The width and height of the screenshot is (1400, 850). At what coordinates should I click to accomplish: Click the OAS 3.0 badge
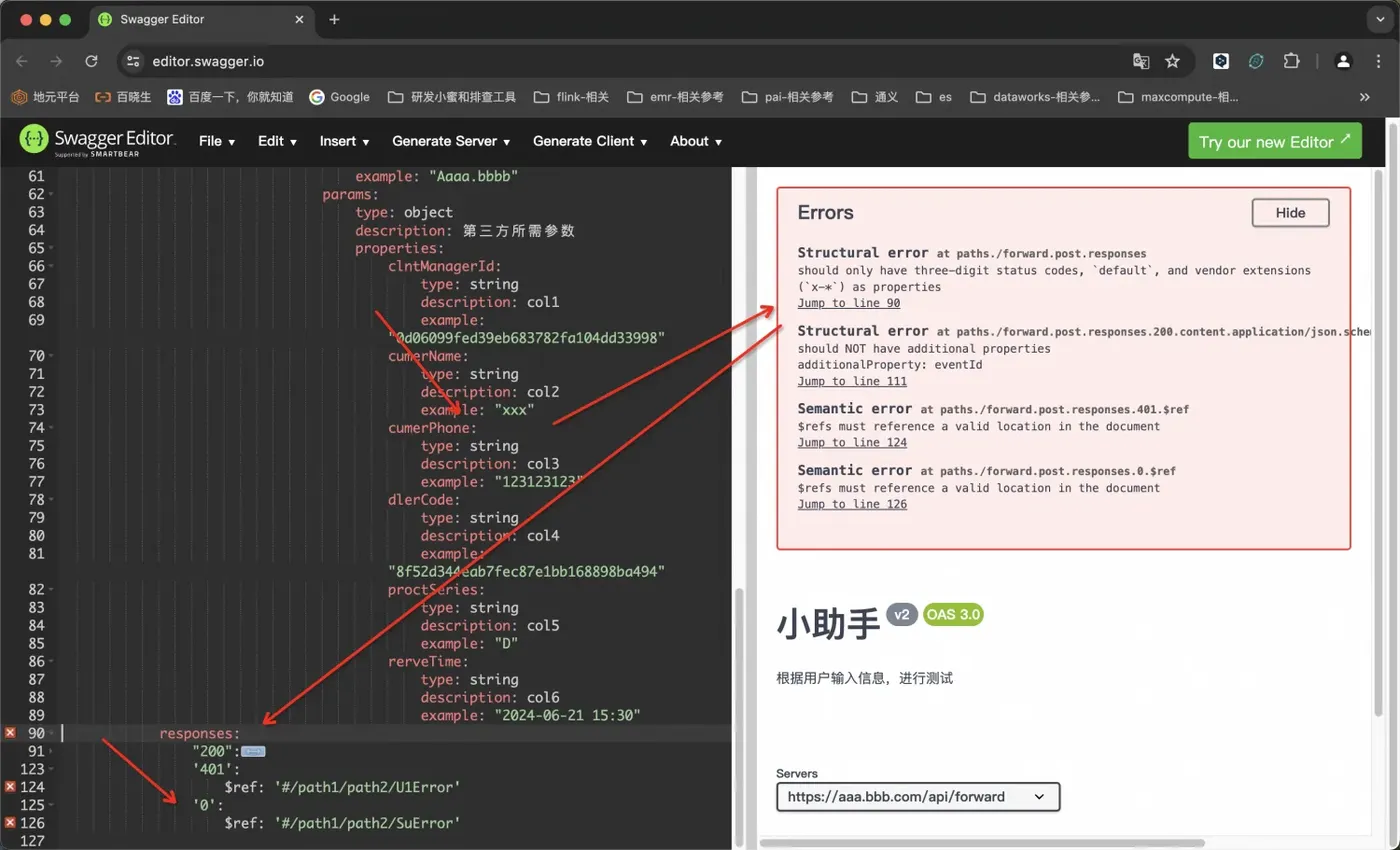pos(953,614)
